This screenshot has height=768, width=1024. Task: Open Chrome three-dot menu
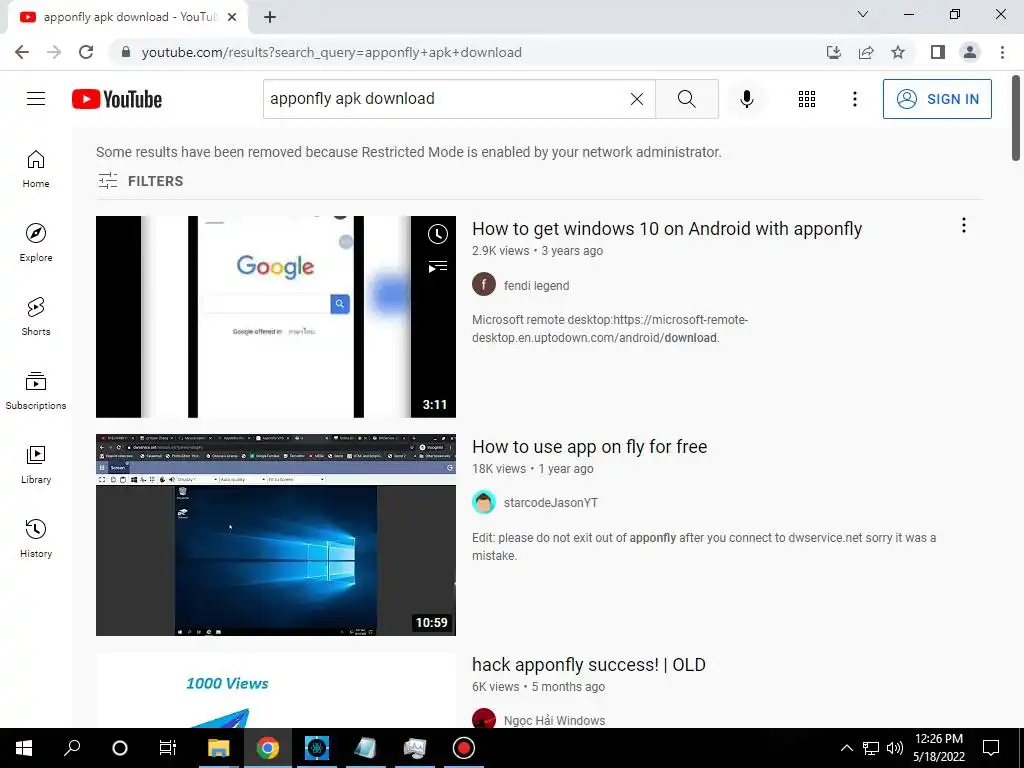tap(1002, 52)
